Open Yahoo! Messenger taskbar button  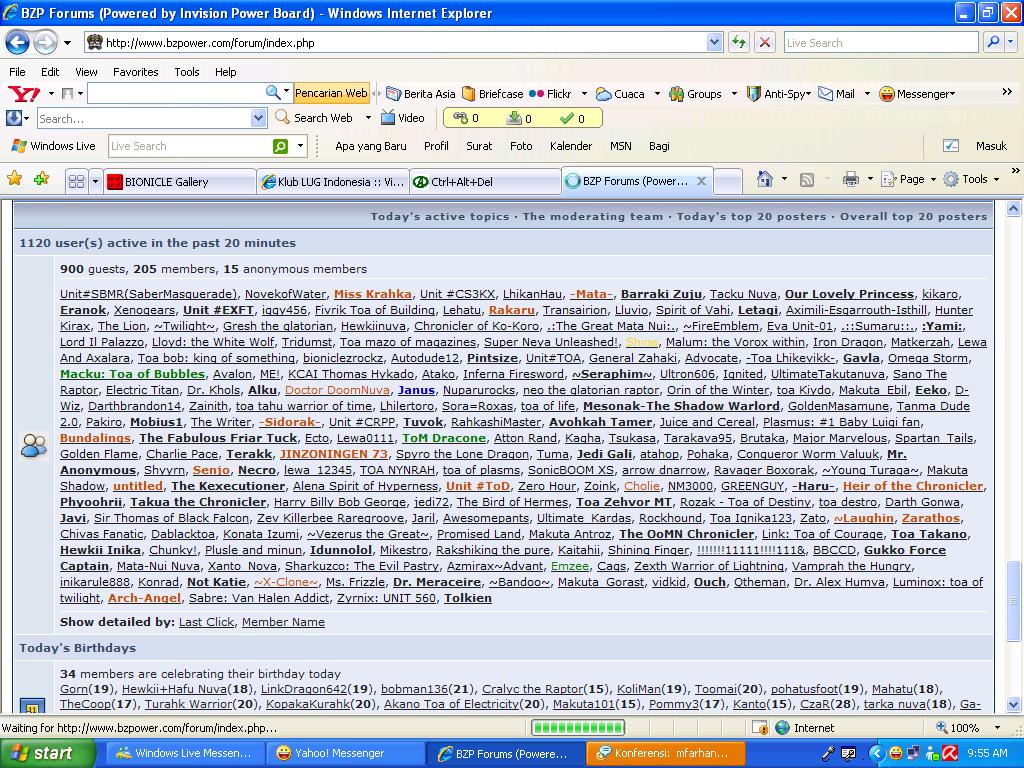[345, 753]
